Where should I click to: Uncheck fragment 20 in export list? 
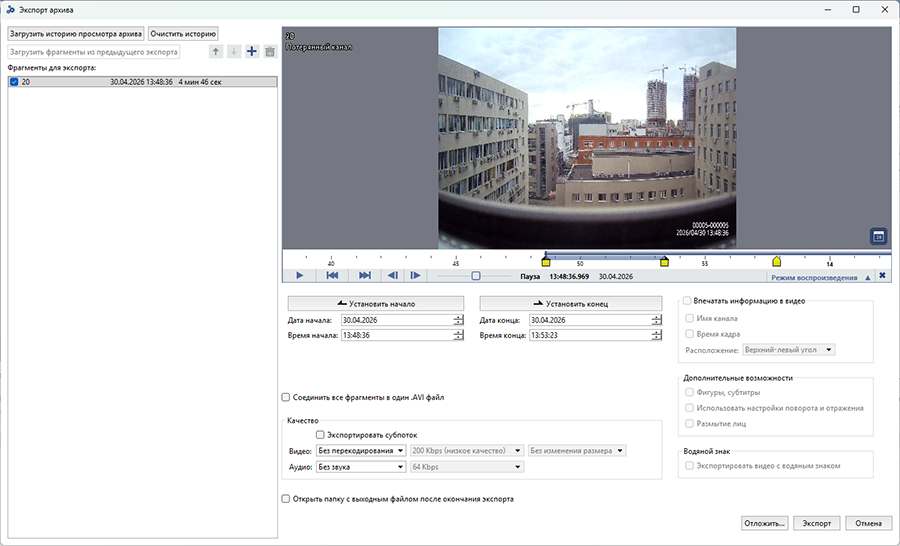(14, 82)
